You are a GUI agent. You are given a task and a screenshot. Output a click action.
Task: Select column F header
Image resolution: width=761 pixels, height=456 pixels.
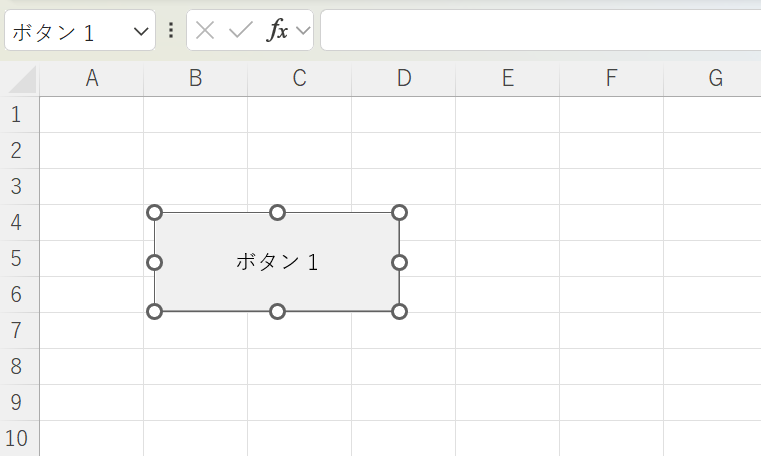click(611, 79)
